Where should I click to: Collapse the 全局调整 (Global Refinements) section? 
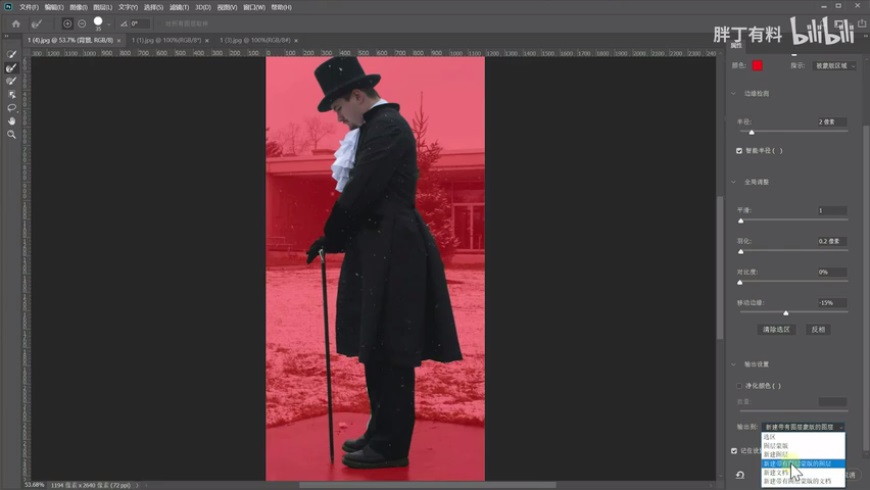pyautogui.click(x=733, y=182)
